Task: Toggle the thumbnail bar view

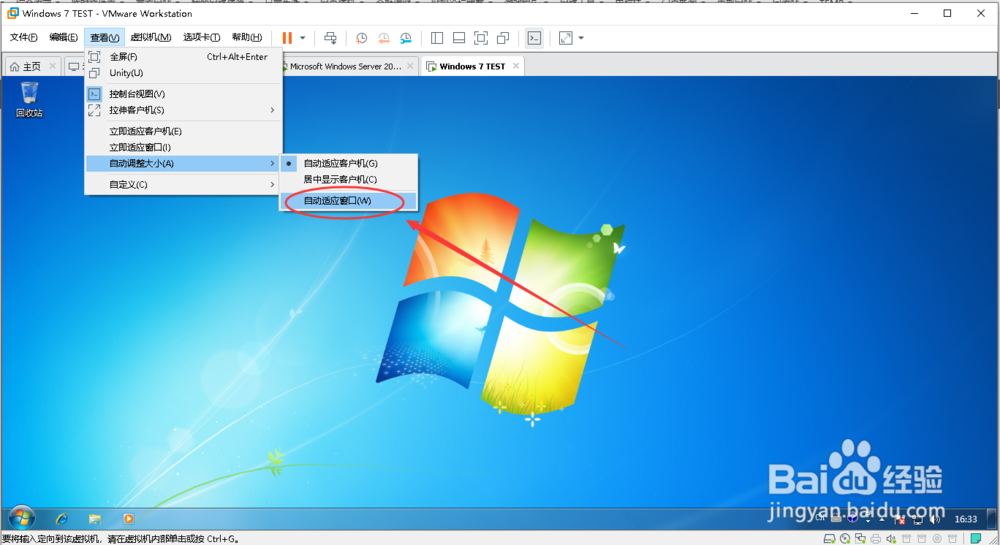Action: [459, 38]
